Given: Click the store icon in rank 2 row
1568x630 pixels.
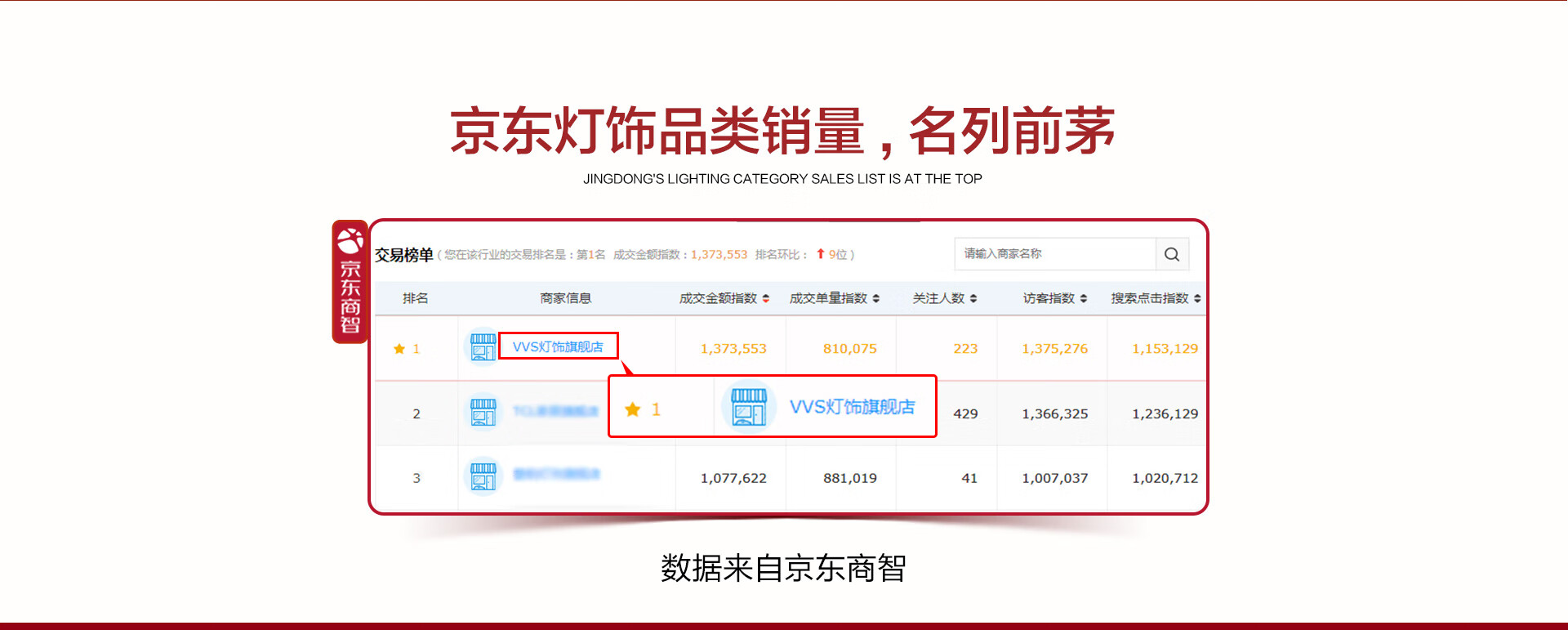Looking at the screenshot, I should click(483, 412).
